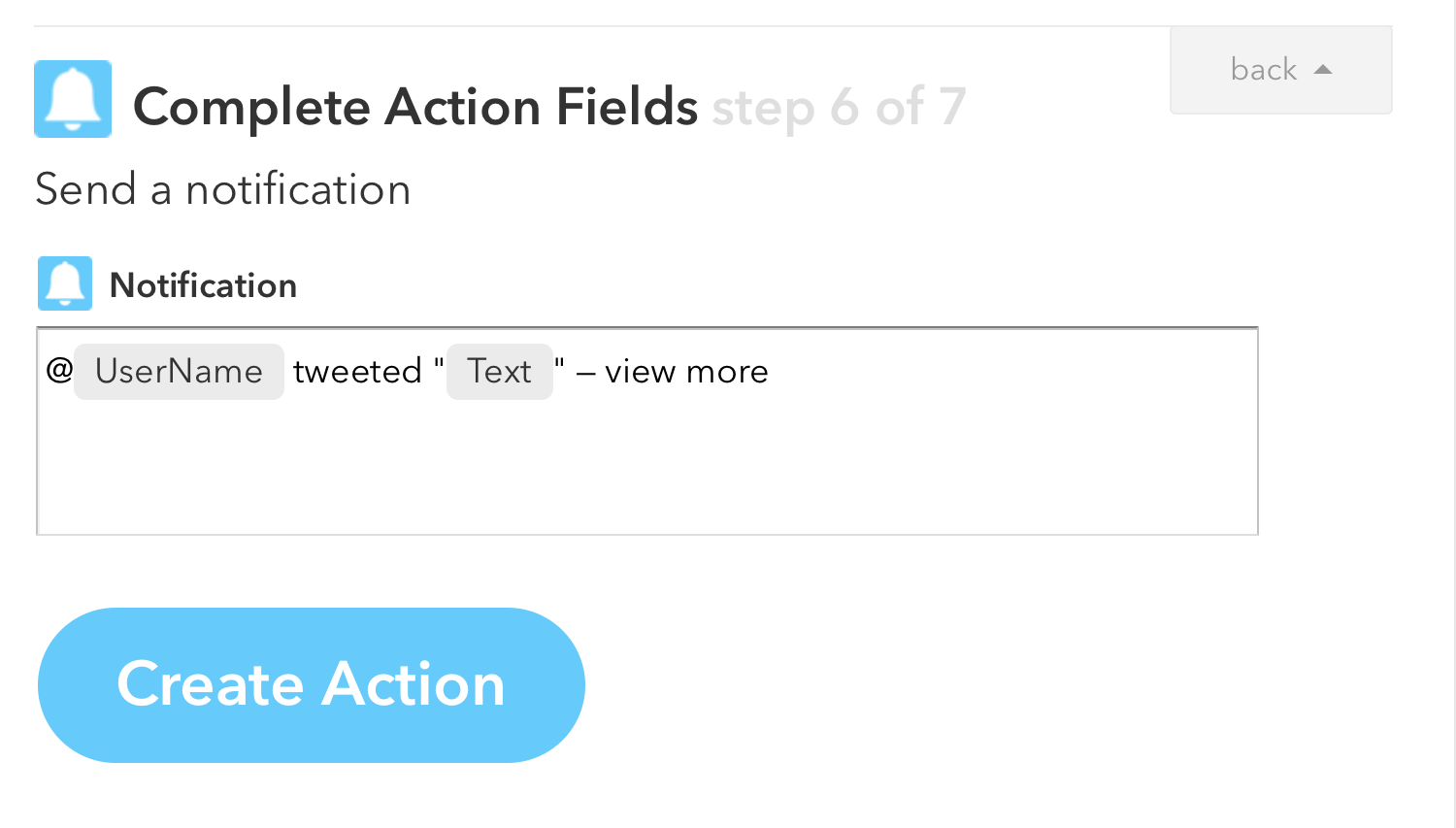Select the Text ingredient pill
This screenshot has height=828, width=1456.
(x=499, y=372)
